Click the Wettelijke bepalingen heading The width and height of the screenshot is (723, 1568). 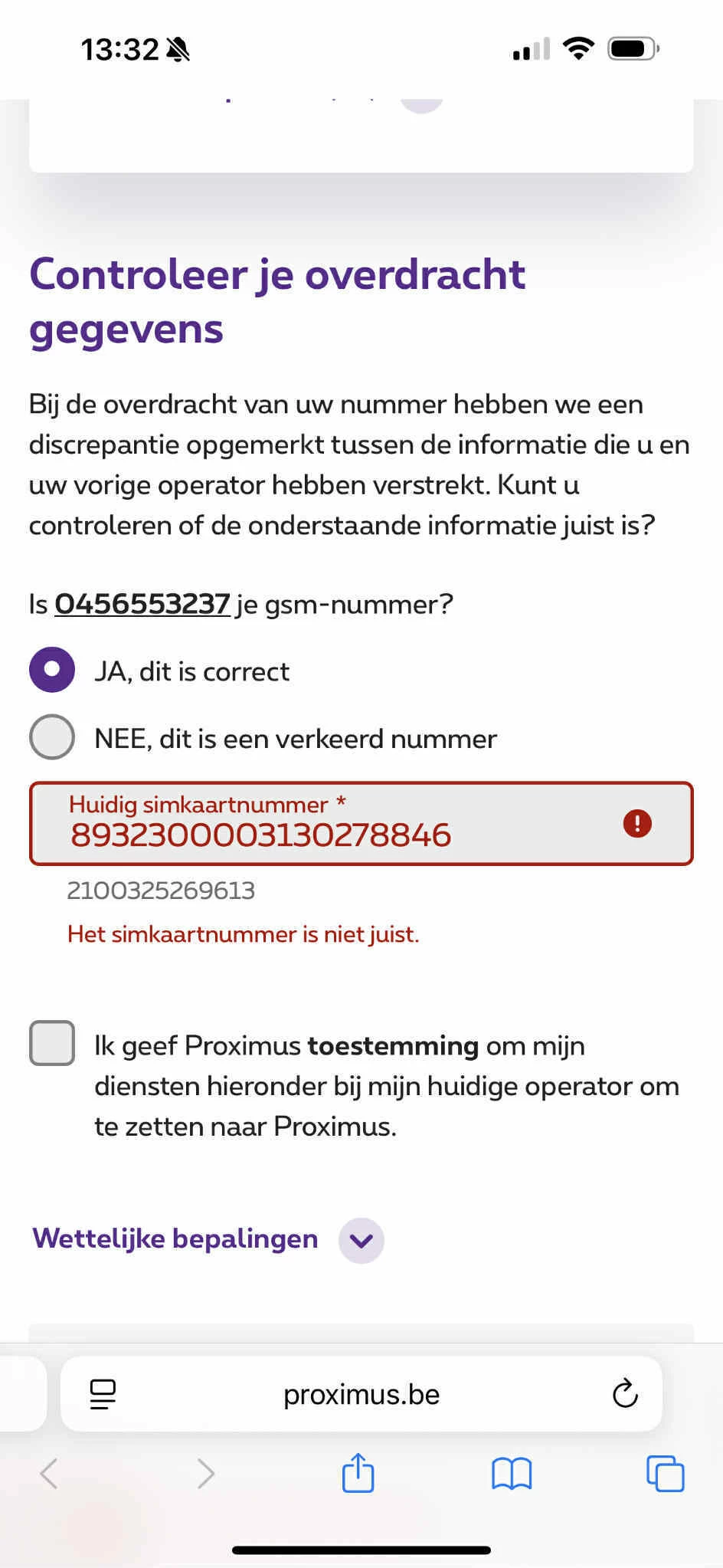(175, 1238)
